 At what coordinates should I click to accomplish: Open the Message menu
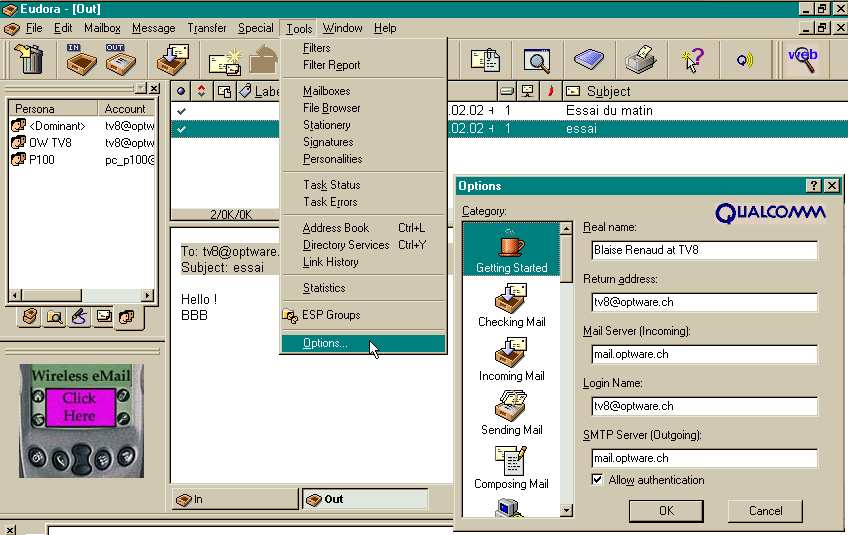[154, 28]
